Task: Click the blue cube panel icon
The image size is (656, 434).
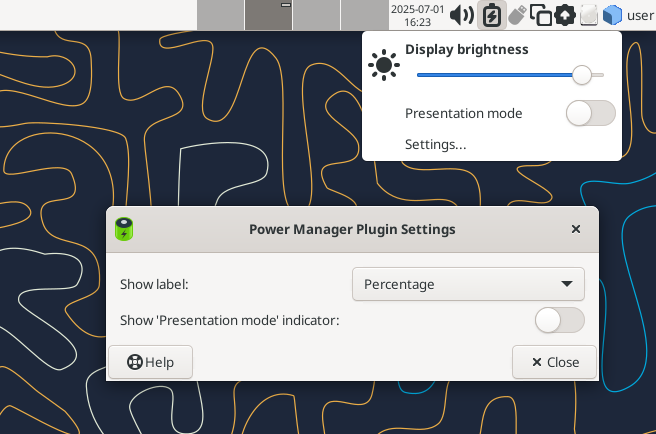Action: pyautogui.click(x=612, y=15)
